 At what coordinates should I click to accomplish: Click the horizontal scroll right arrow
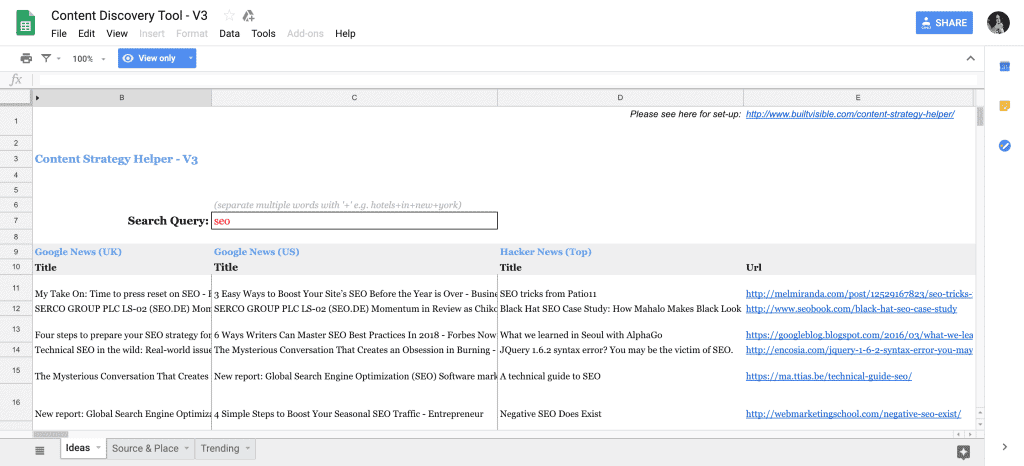pyautogui.click(x=968, y=434)
